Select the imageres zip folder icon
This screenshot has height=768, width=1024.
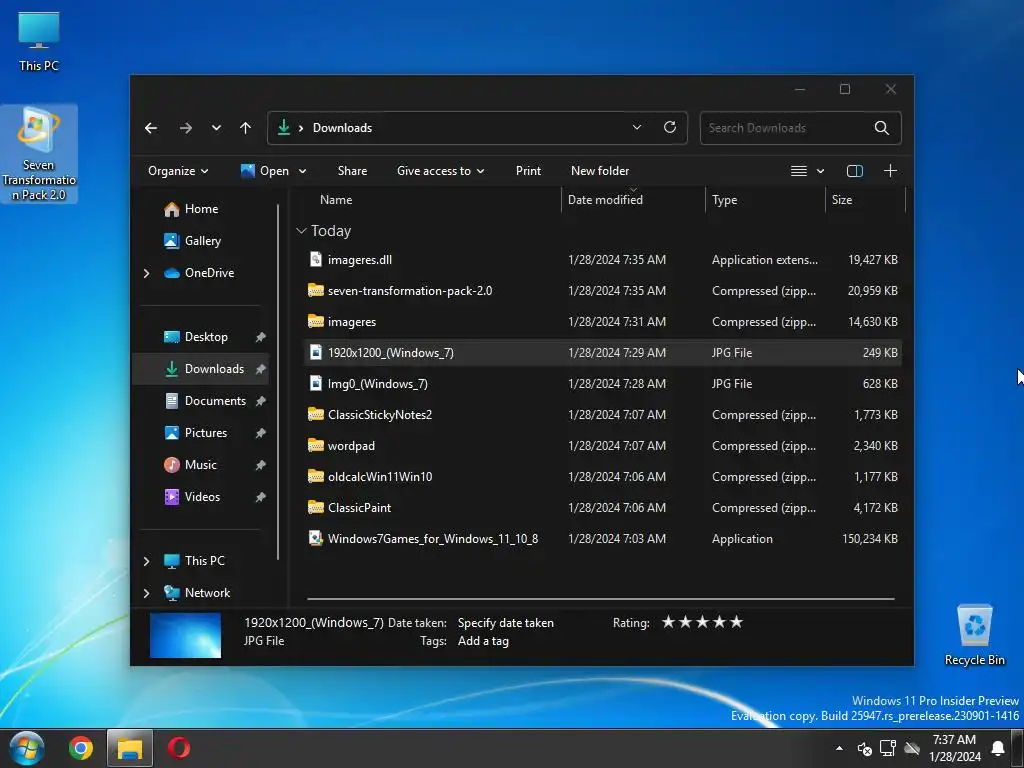coord(315,321)
